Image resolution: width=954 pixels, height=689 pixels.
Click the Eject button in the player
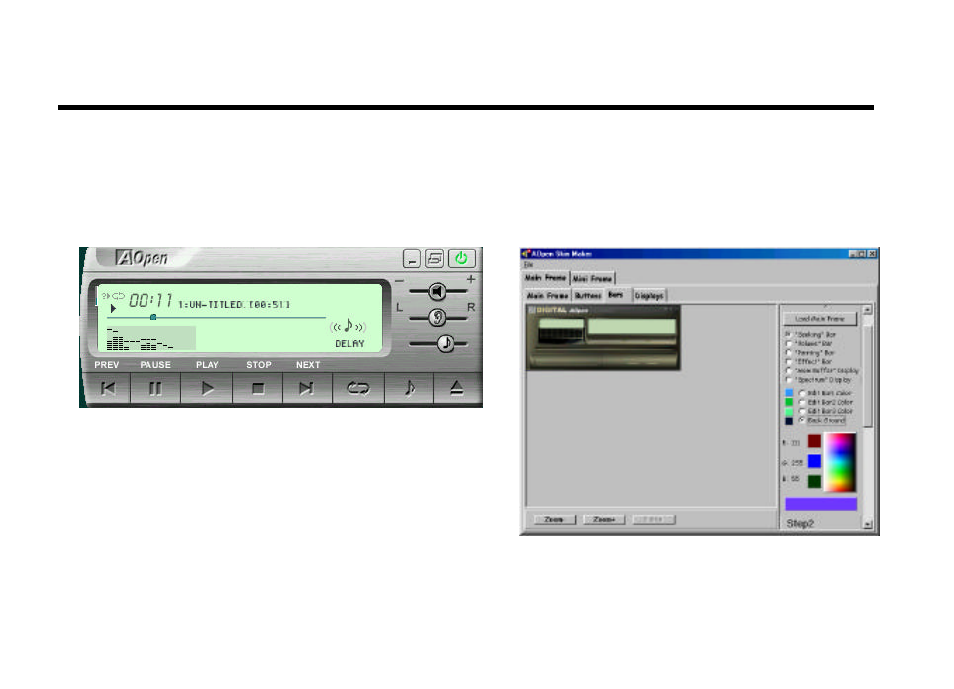[457, 388]
